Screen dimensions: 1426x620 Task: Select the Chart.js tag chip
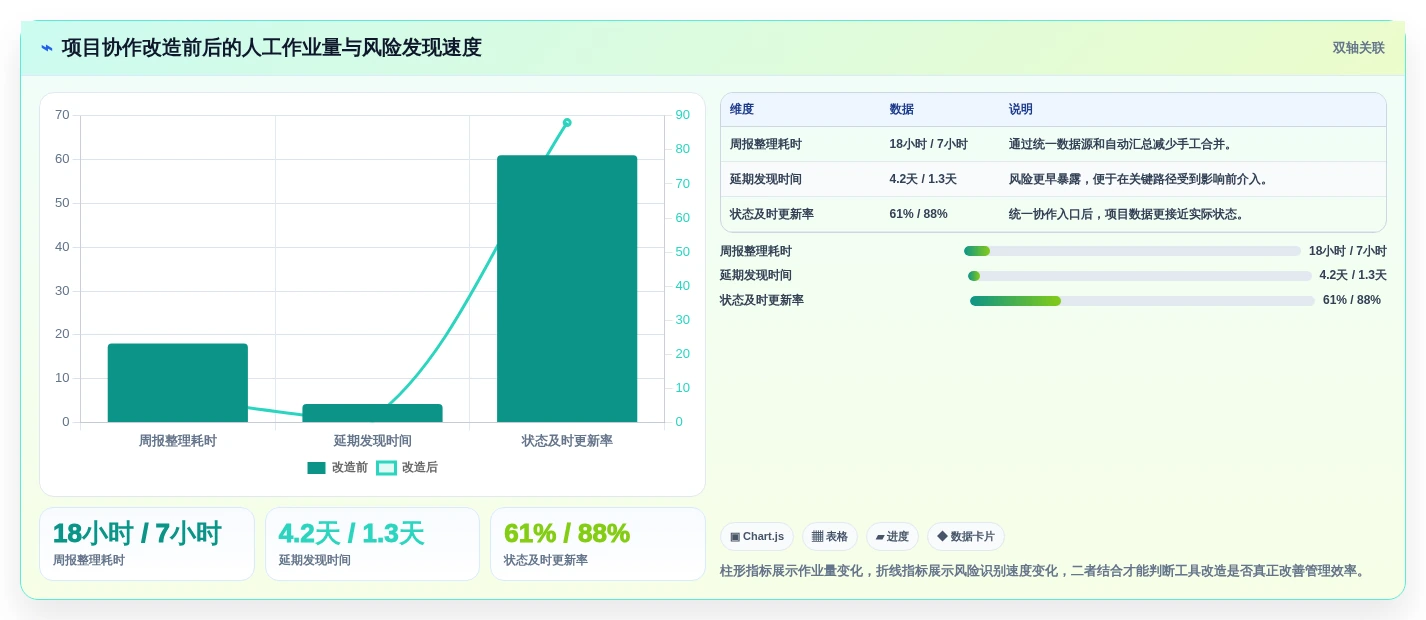click(757, 537)
